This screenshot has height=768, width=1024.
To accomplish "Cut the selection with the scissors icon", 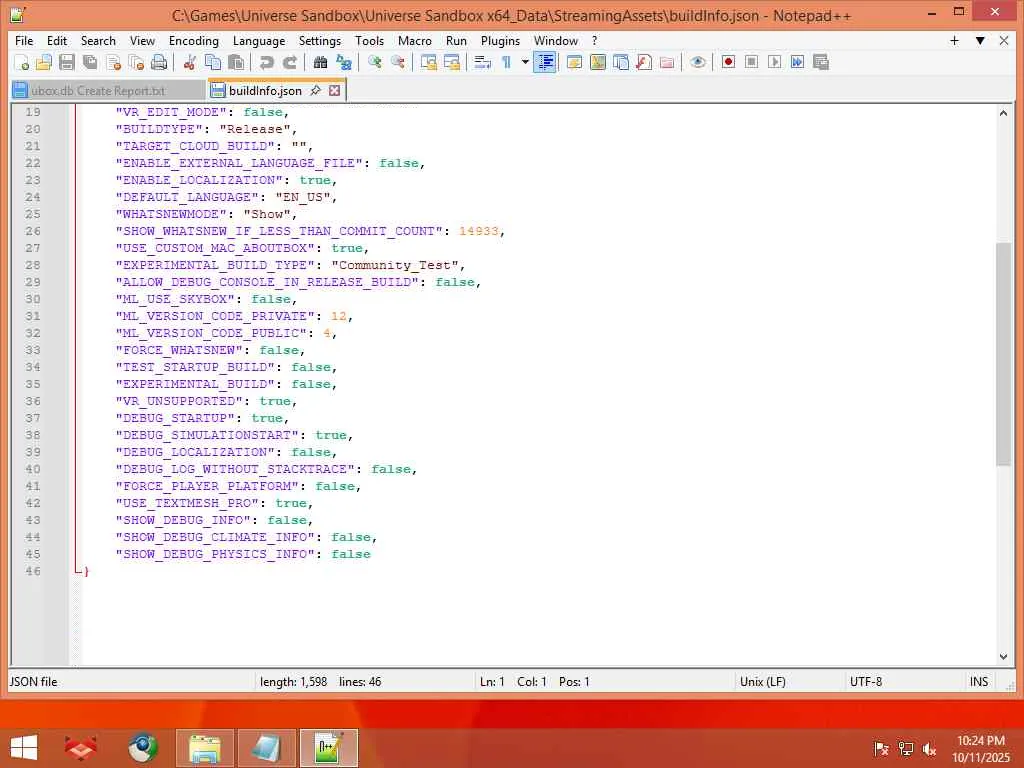I will click(x=189, y=62).
